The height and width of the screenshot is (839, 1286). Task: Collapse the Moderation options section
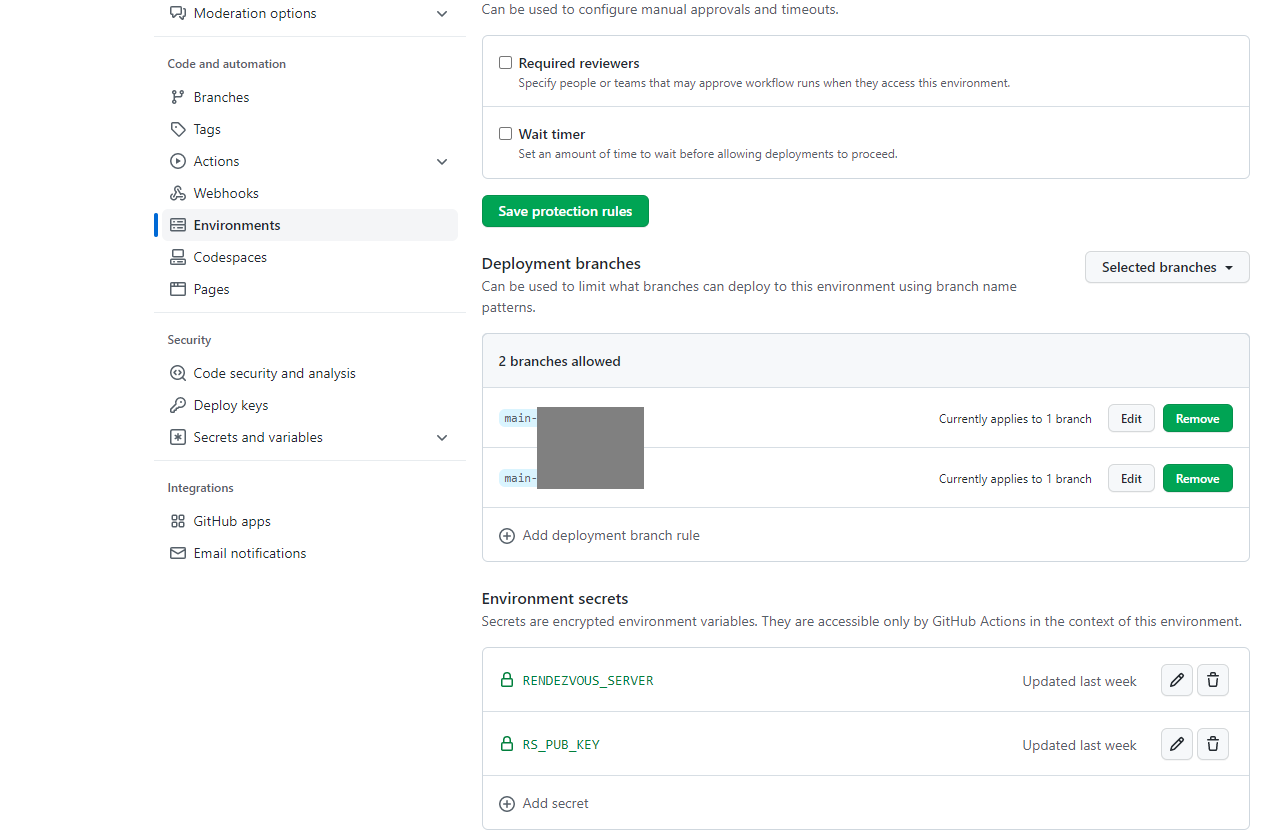[441, 13]
